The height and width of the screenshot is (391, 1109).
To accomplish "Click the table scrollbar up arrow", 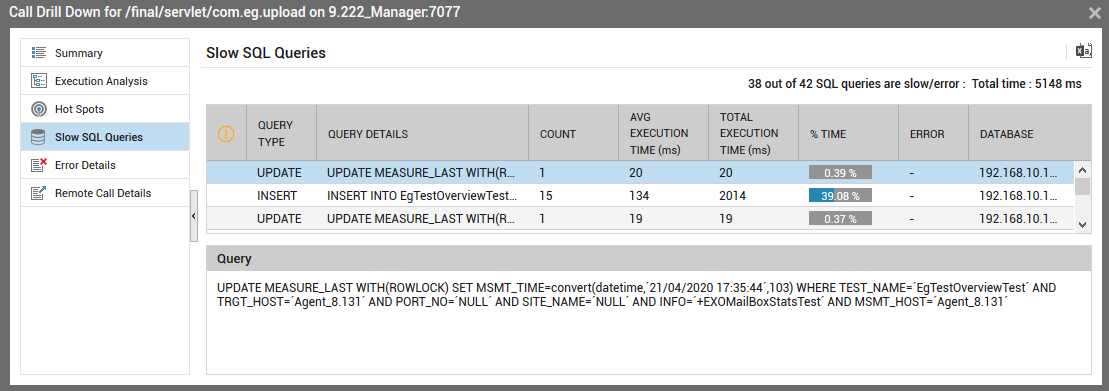I will pos(1081,170).
